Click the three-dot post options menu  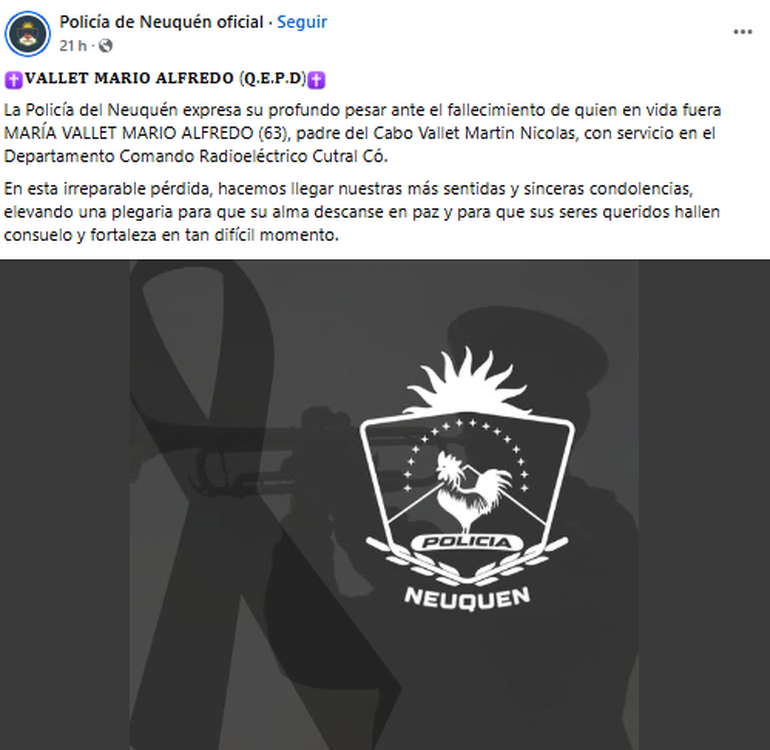tap(742, 32)
